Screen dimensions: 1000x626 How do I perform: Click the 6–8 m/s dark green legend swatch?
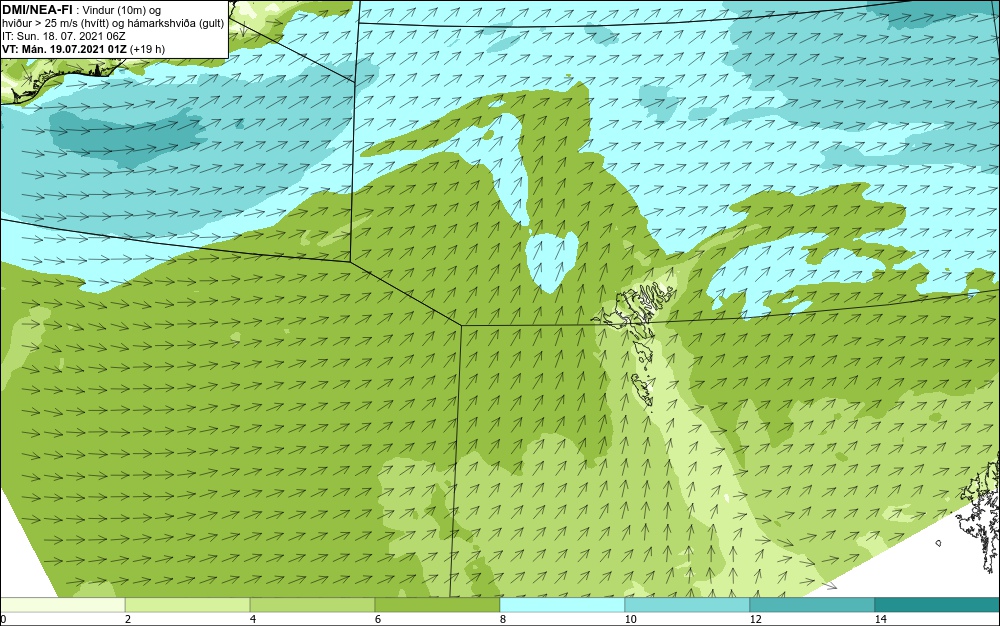click(438, 604)
